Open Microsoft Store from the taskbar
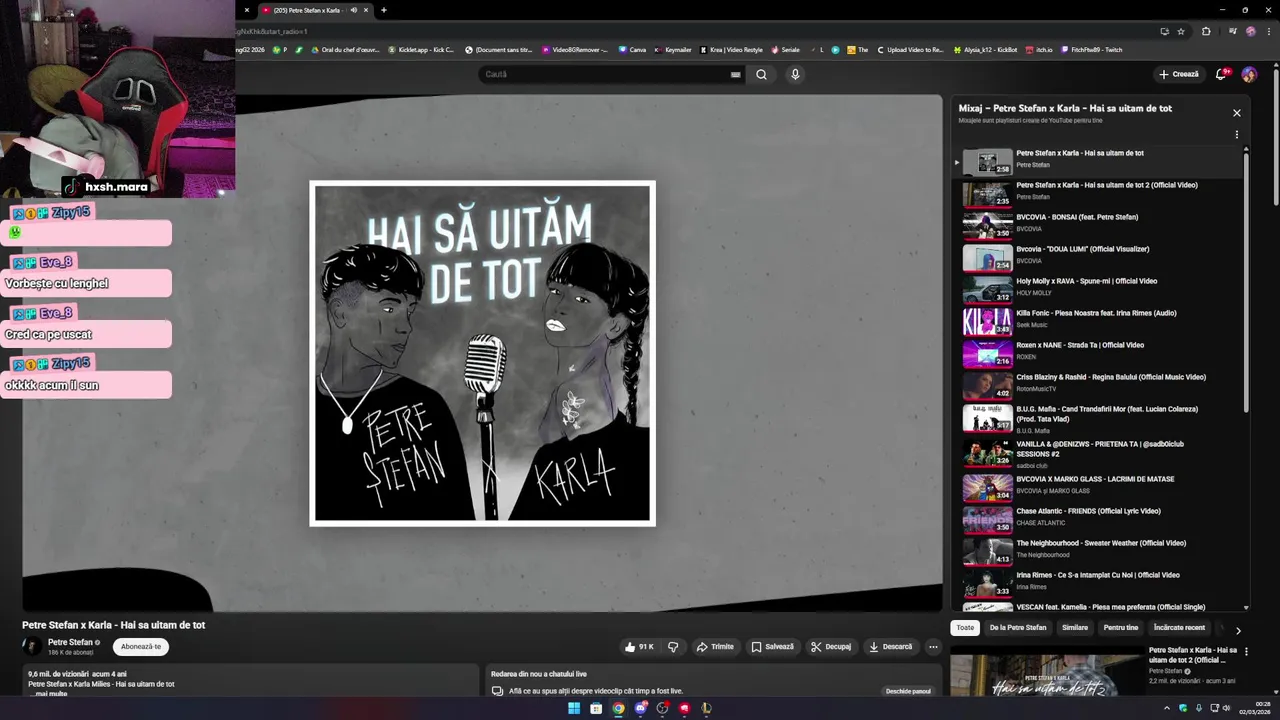This screenshot has height=720, width=1280. pyautogui.click(x=596, y=708)
